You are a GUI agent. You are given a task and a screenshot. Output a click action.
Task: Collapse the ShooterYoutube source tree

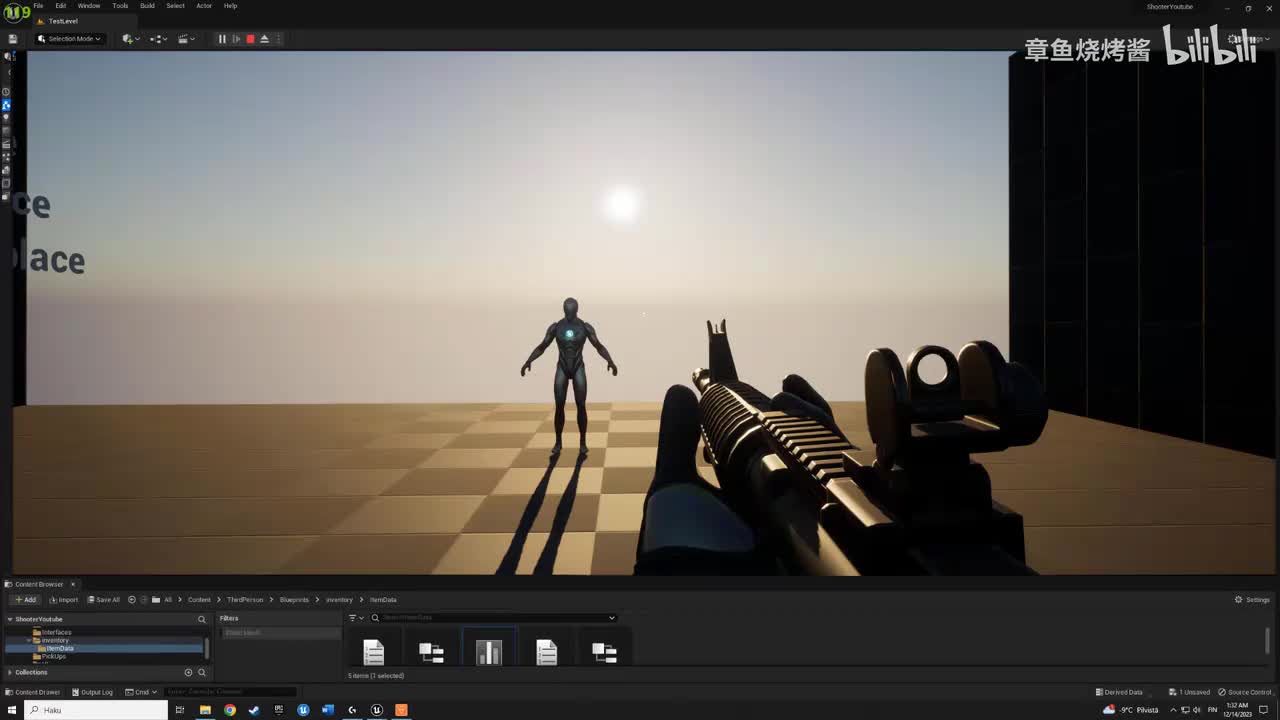(10, 619)
